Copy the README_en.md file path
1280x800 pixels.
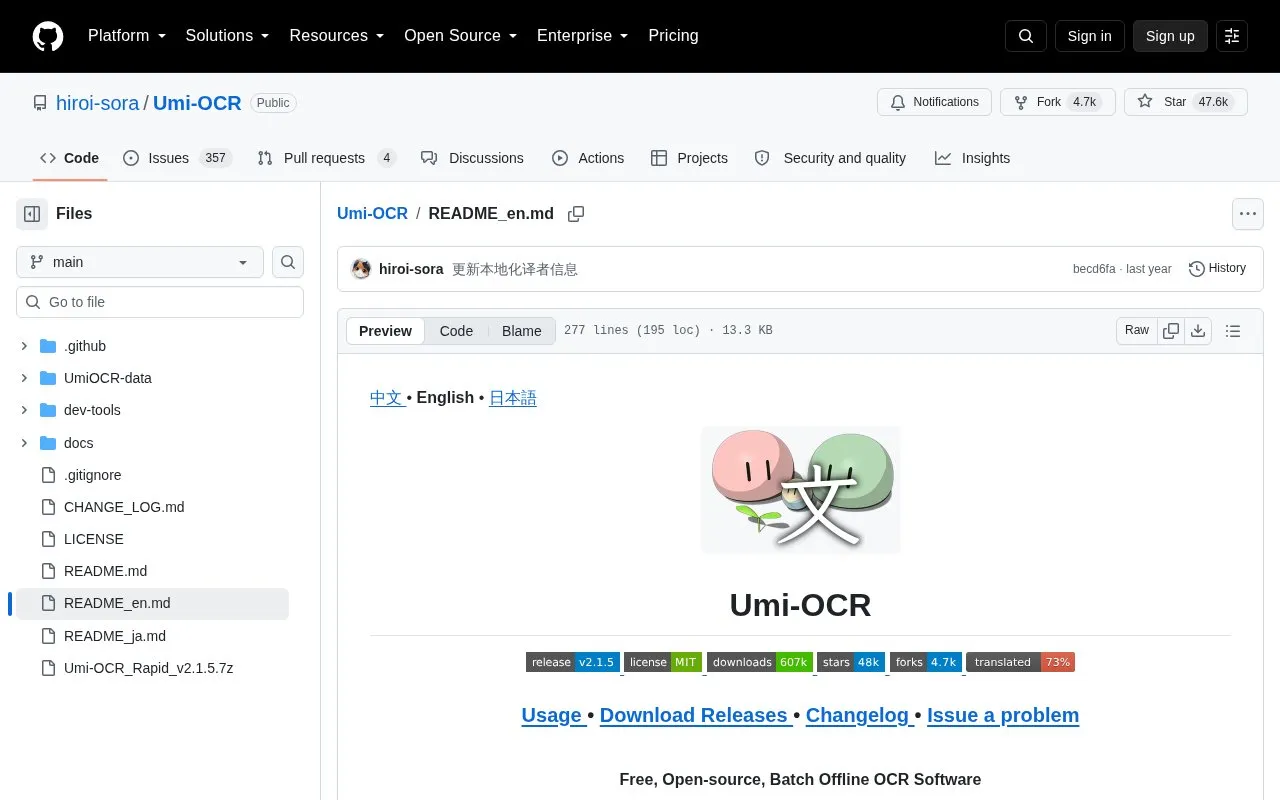point(576,214)
